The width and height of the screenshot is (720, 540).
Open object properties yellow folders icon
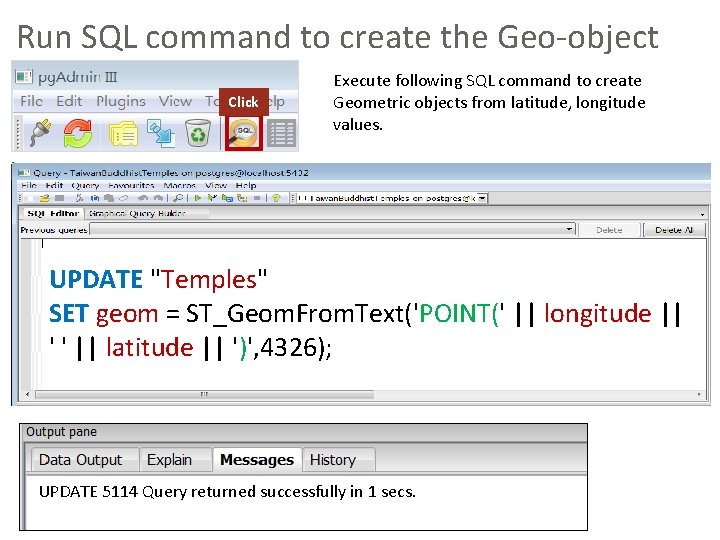point(123,135)
